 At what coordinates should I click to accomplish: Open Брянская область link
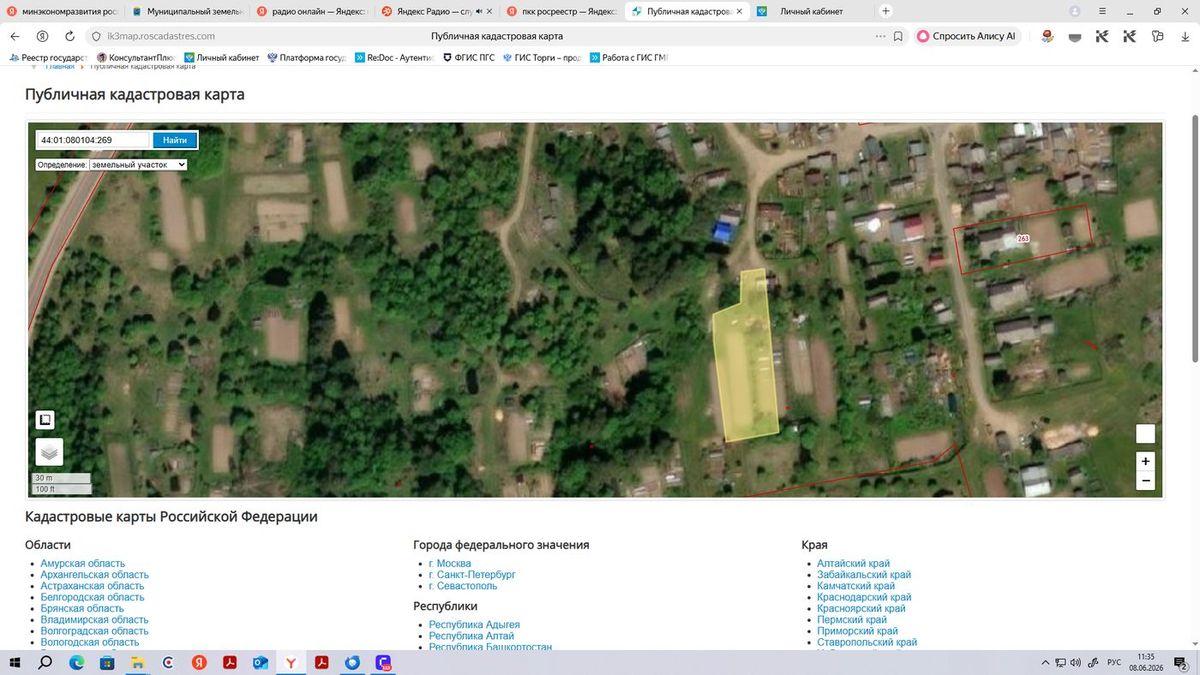point(82,609)
